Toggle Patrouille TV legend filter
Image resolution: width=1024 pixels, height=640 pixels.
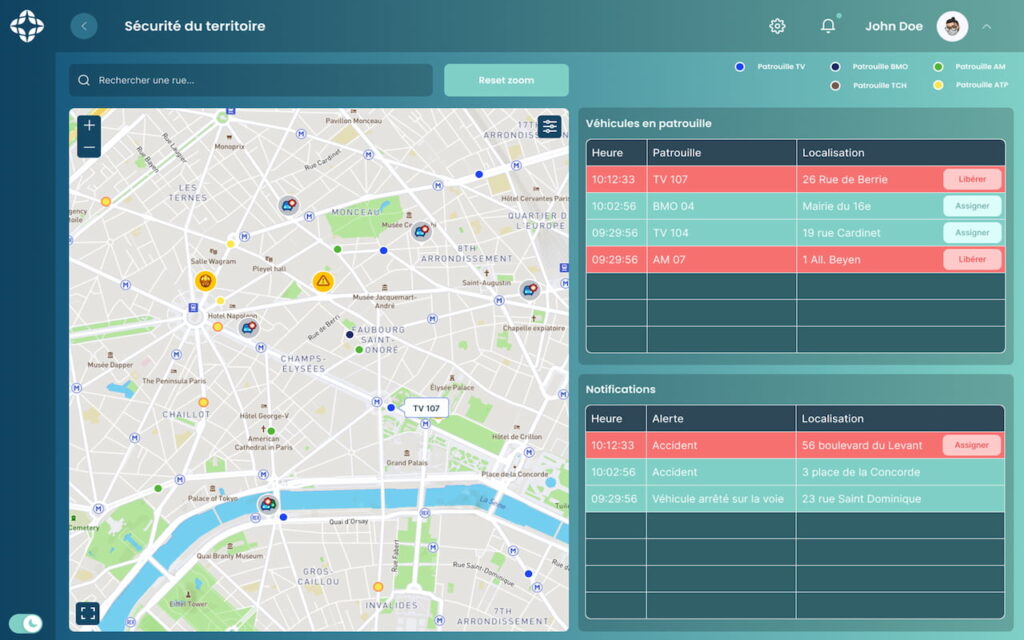pyautogui.click(x=771, y=67)
